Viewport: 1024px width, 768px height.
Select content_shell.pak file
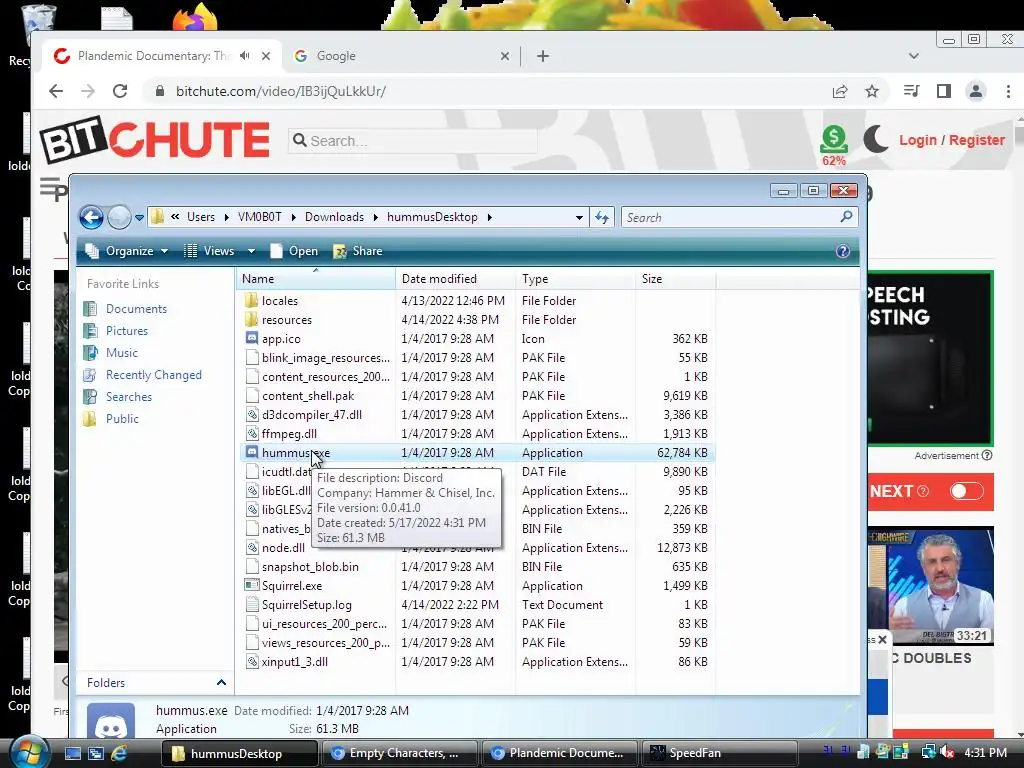point(308,396)
